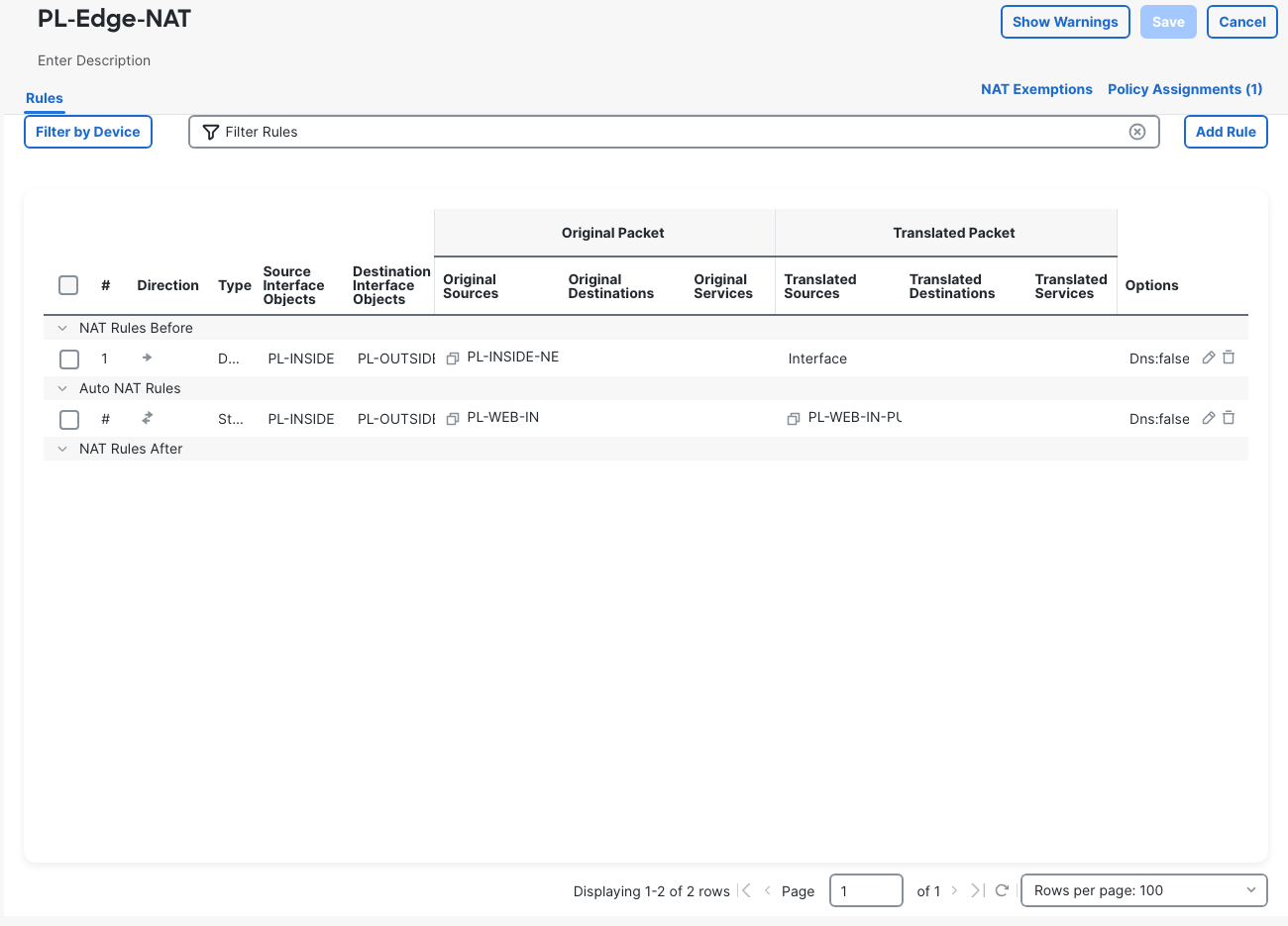This screenshot has width=1288, height=926.
Task: Click Add Rule button
Action: tap(1226, 132)
